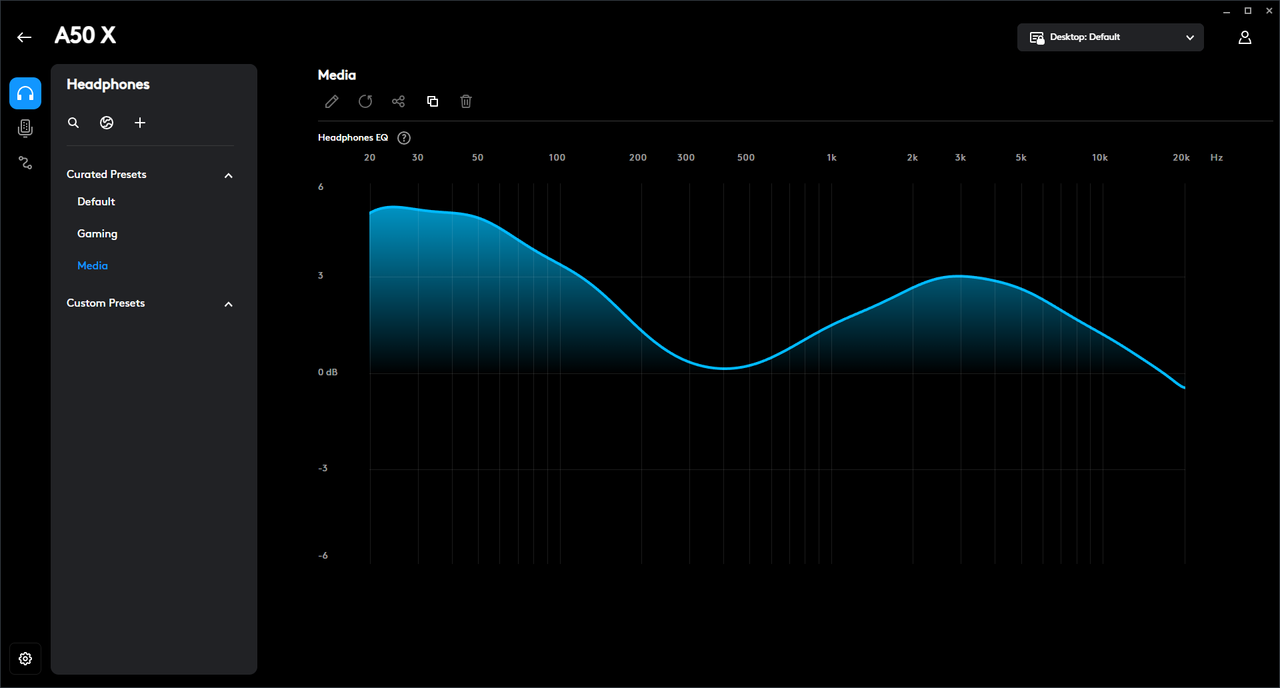1280x688 pixels.
Task: Browse community presets with the globe icon
Action: click(107, 123)
